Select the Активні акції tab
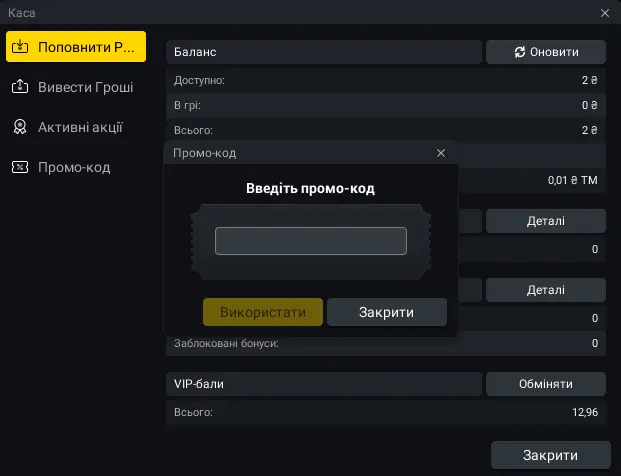Screen dimensions: 621x476 76,127
